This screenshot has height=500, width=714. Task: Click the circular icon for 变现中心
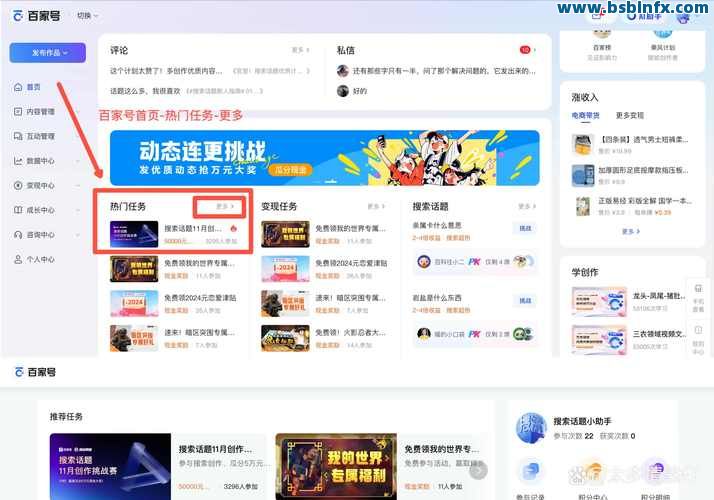[x=18, y=185]
